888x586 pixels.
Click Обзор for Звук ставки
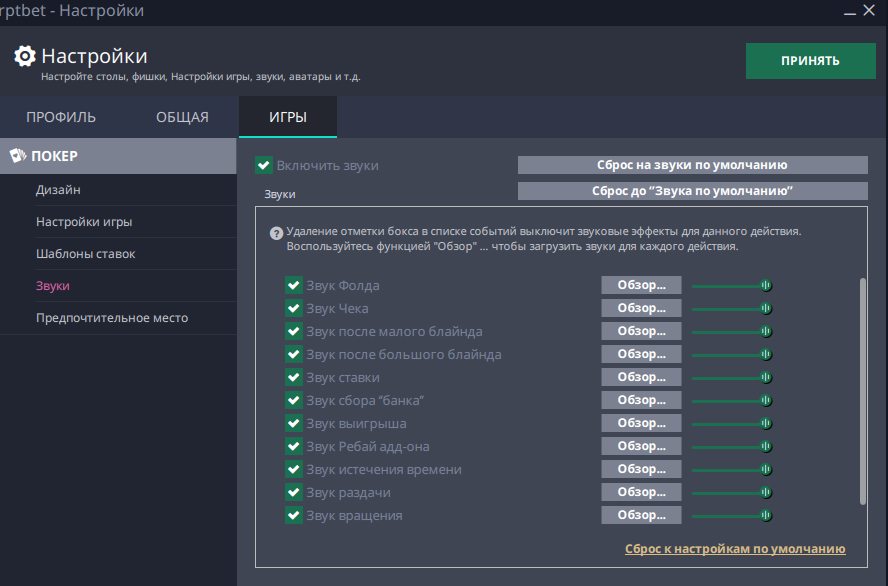[x=640, y=377]
